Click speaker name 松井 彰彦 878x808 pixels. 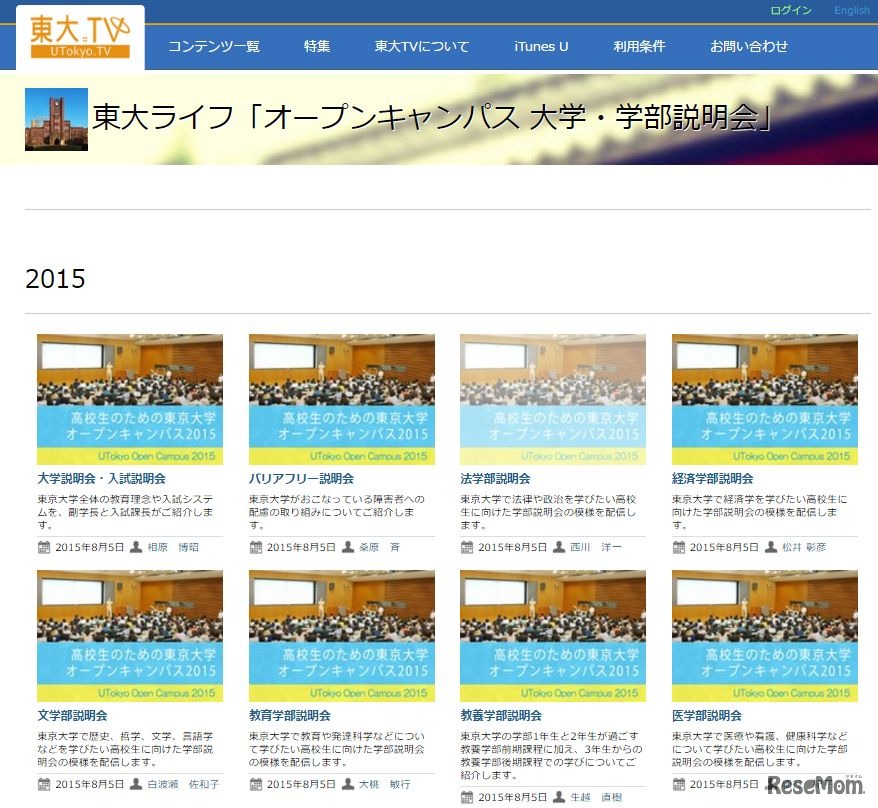[804, 547]
